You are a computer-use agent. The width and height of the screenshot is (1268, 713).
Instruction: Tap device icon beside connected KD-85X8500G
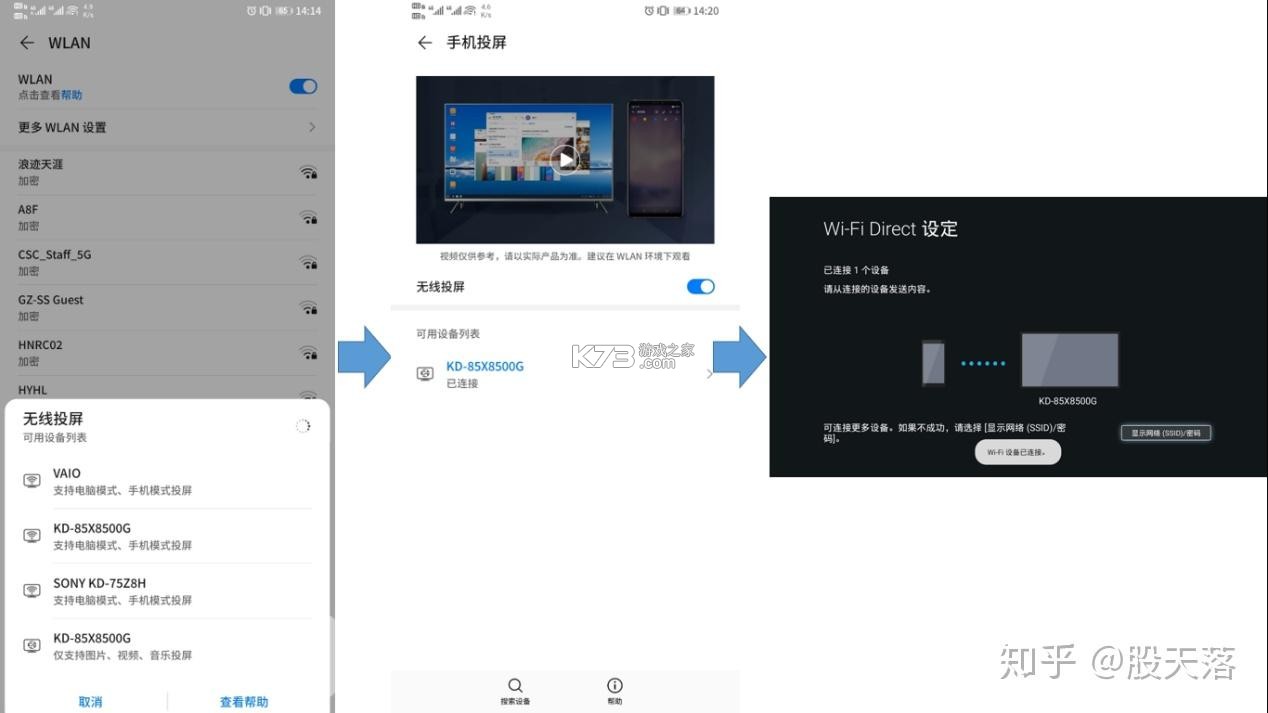pyautogui.click(x=425, y=374)
